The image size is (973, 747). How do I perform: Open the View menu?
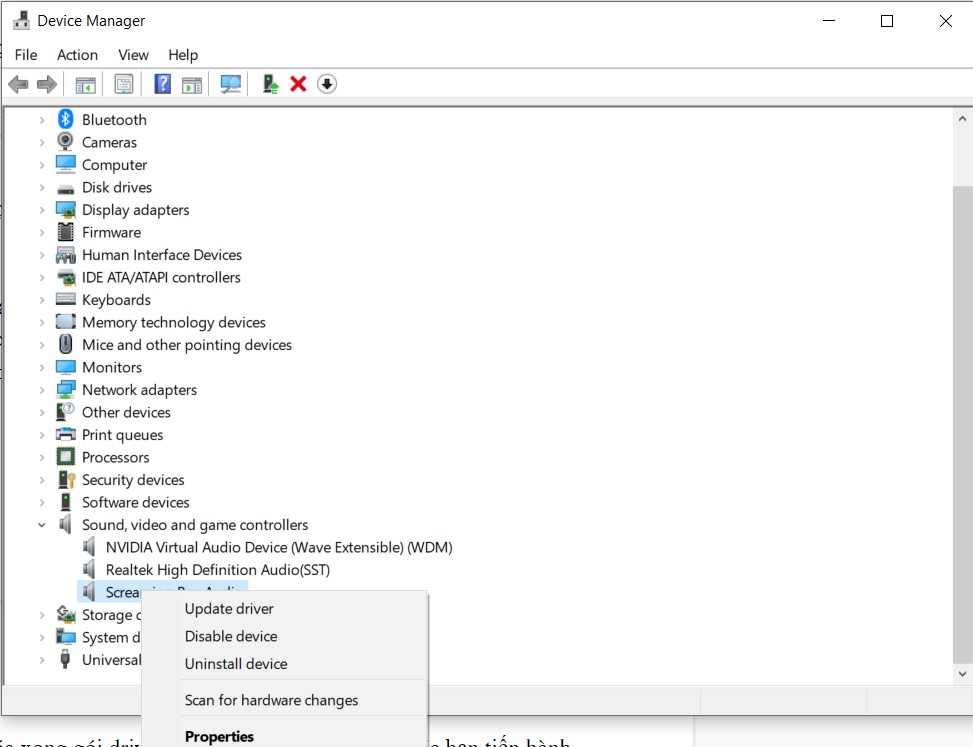point(133,55)
